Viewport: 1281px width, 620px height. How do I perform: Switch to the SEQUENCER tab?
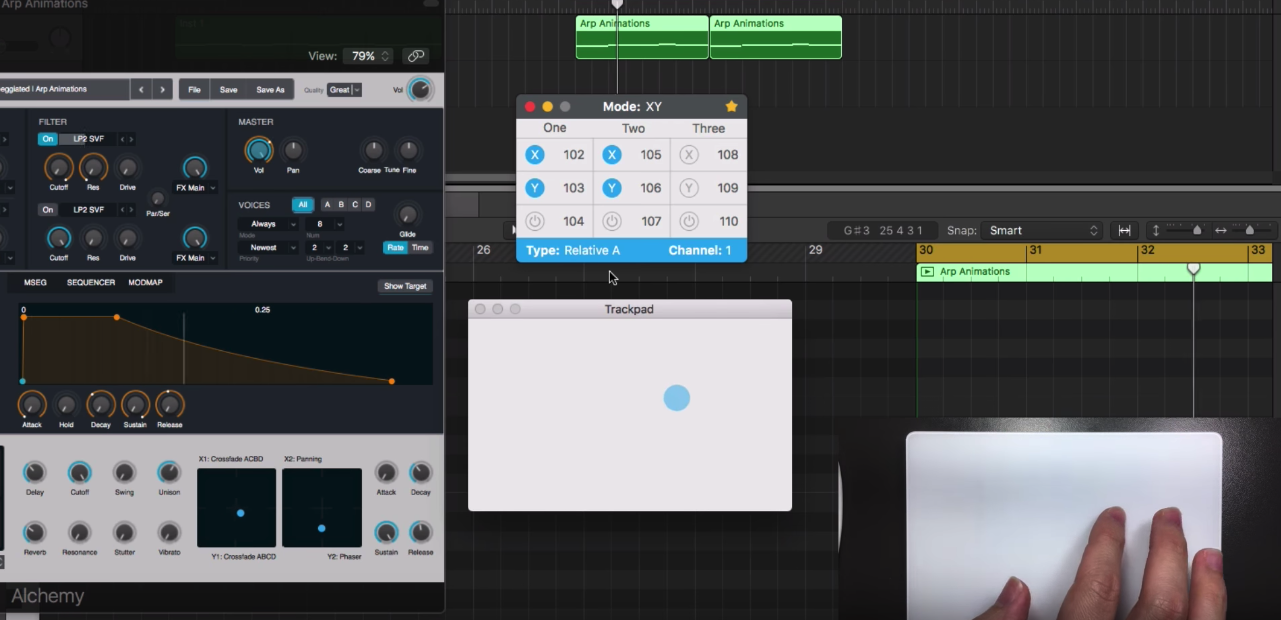click(92, 282)
